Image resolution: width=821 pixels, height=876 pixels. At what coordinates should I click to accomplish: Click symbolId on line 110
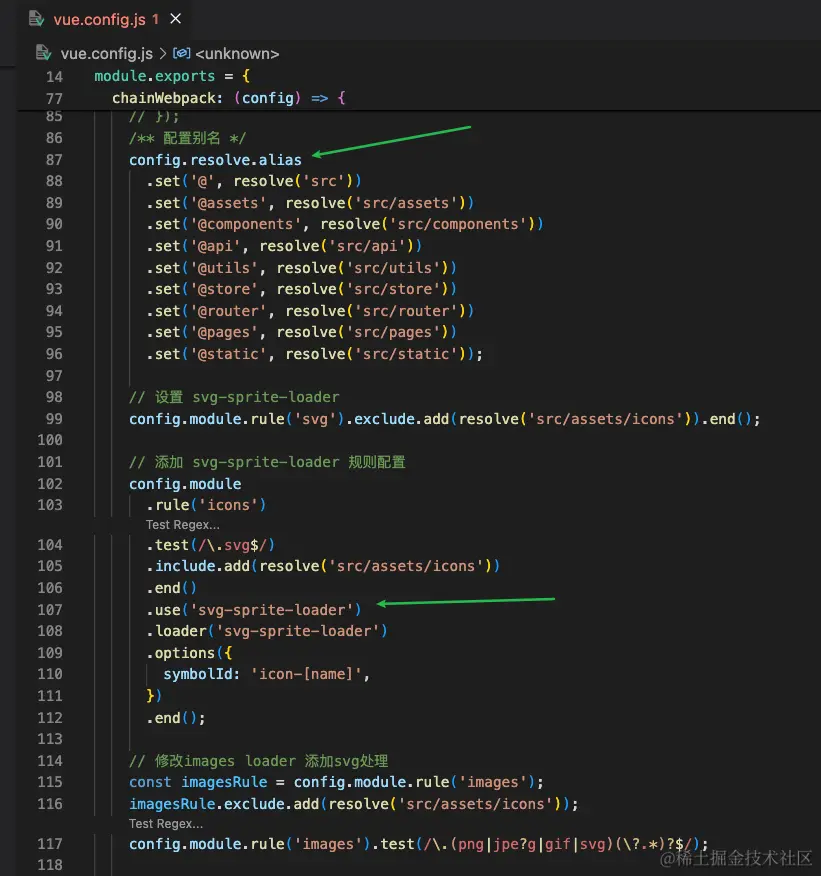[x=198, y=674]
